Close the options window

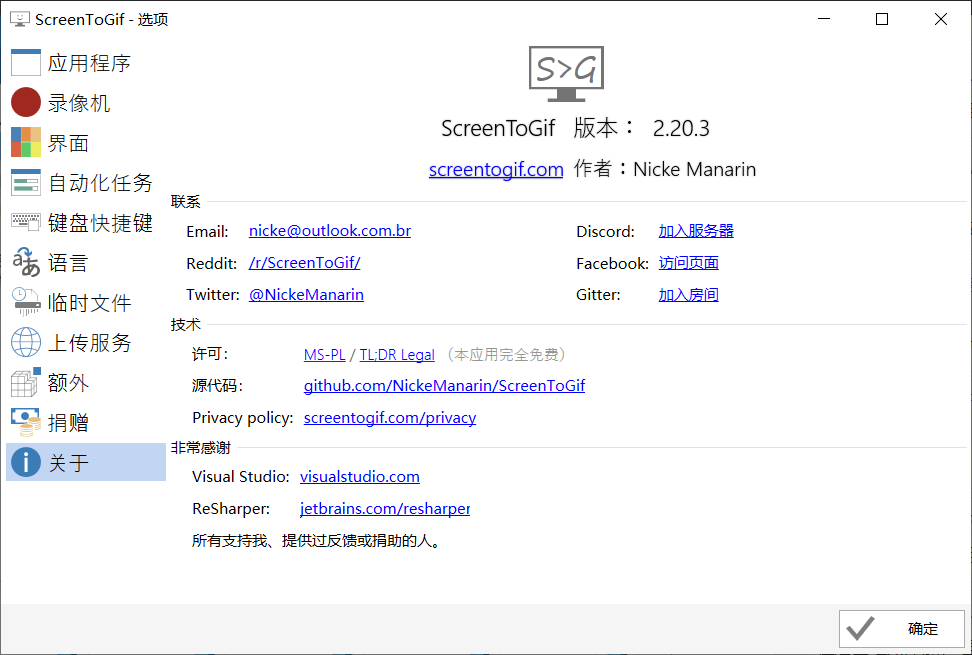940,19
